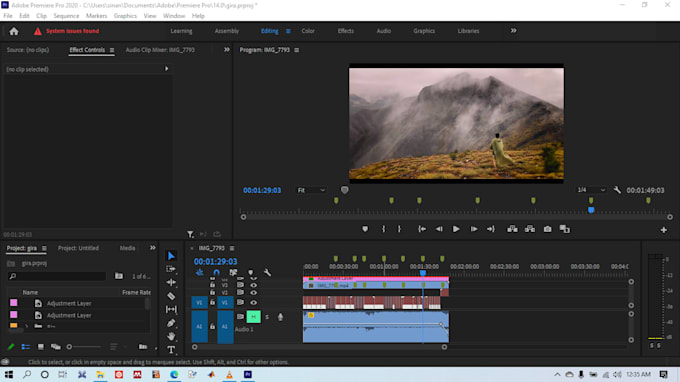Click System issues found warning
This screenshot has height=382, width=680.
tap(67, 31)
